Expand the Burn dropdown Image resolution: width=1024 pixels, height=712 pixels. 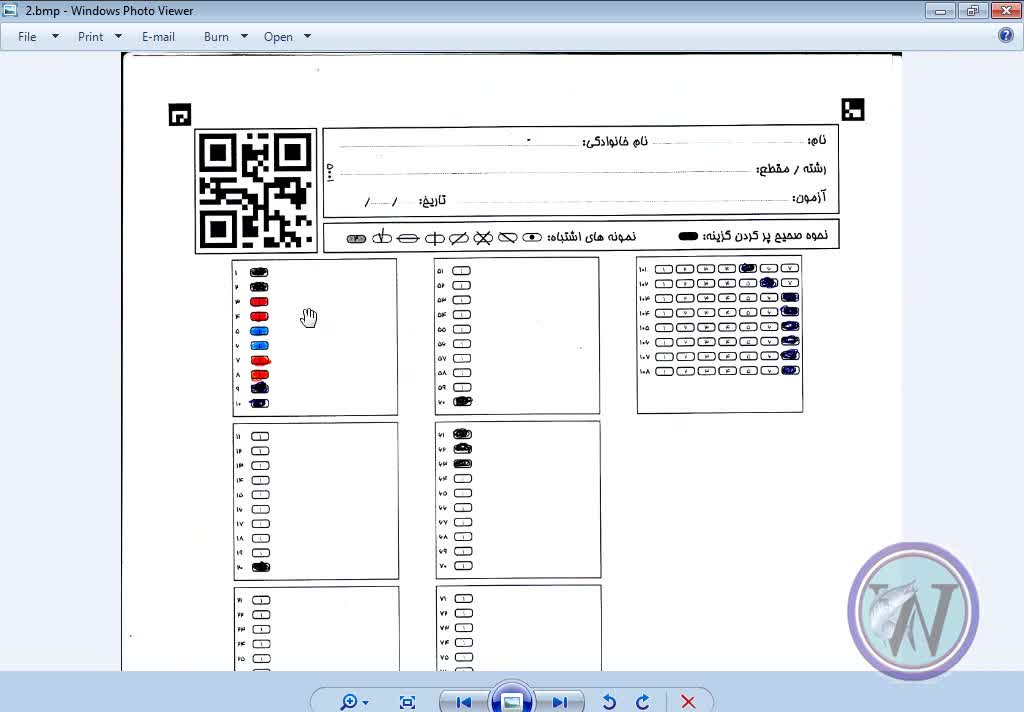(226, 36)
